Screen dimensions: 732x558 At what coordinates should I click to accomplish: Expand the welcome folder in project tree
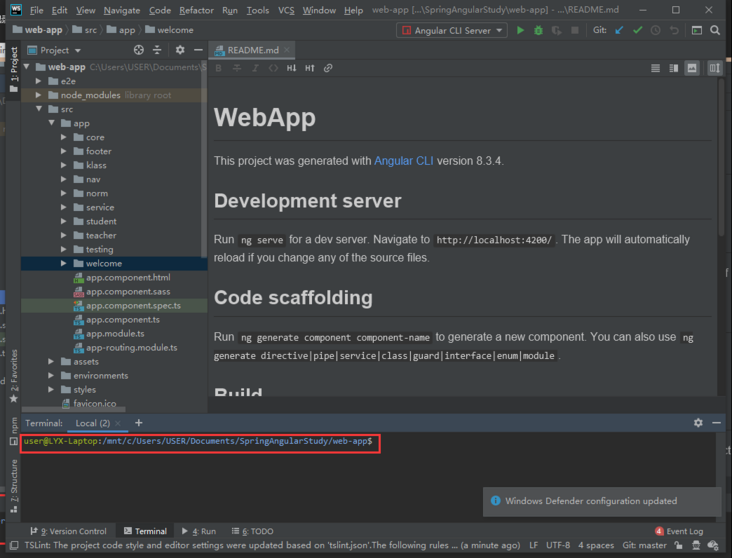click(65, 264)
